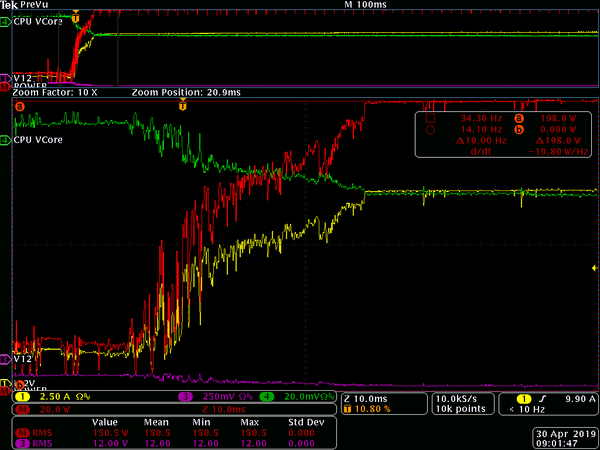Click the rising edge trigger slope icon
The width and height of the screenshot is (600, 450).
(x=542, y=399)
